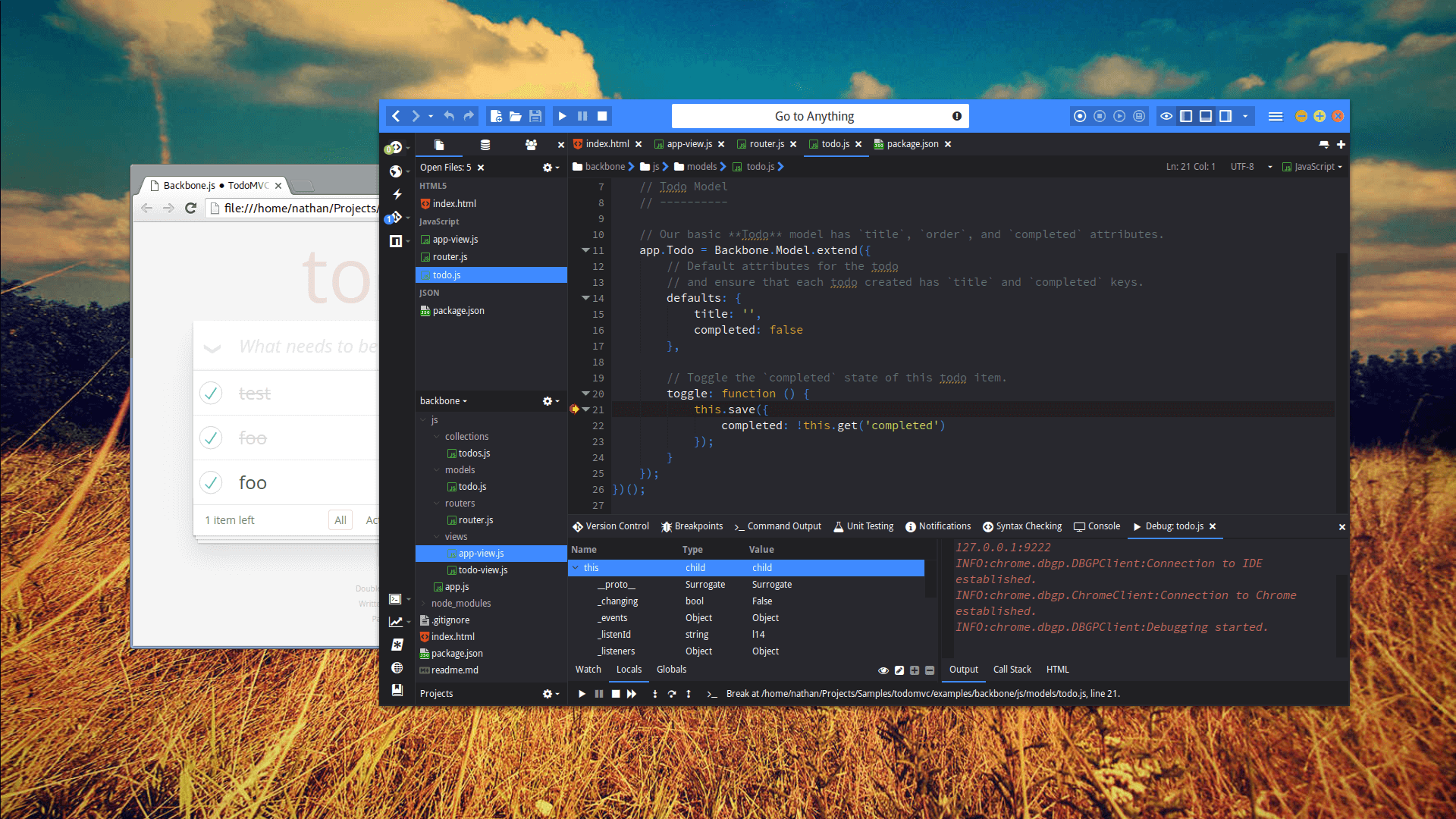Focus the Go to Anything search box
Screen dimensions: 1456x819
tap(820, 116)
